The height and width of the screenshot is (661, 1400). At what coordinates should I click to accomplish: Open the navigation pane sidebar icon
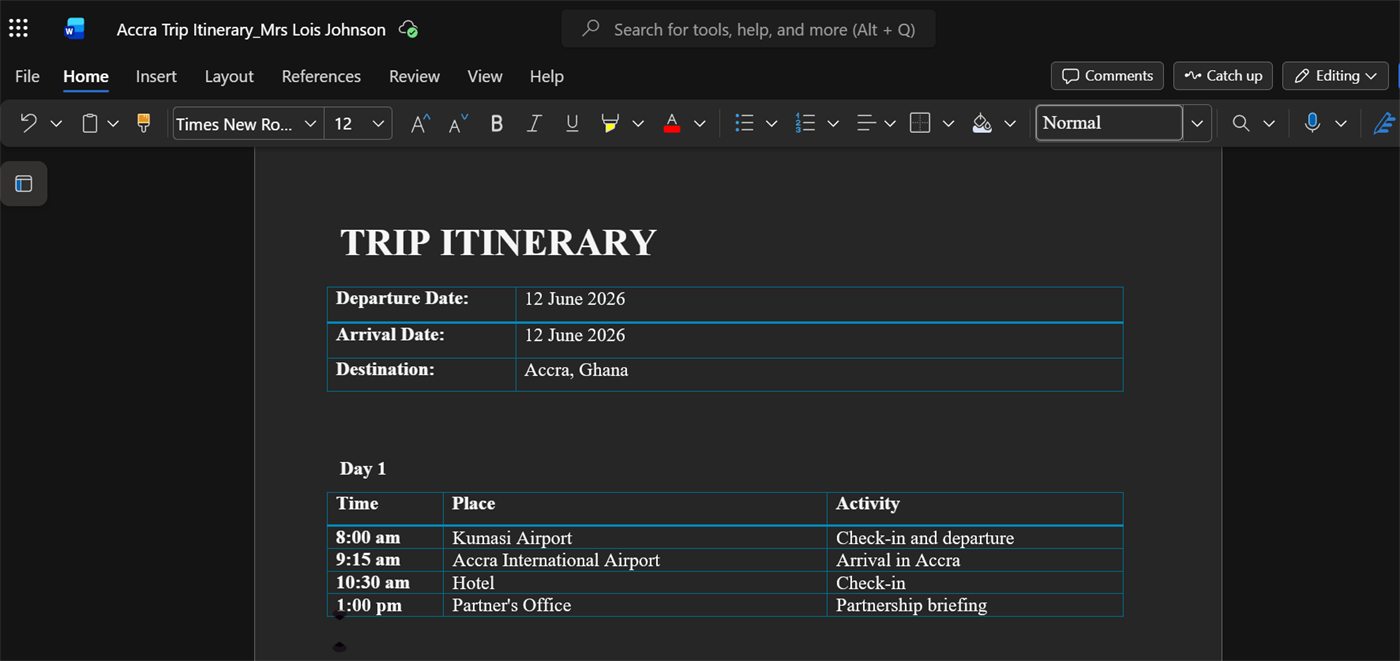pyautogui.click(x=24, y=183)
